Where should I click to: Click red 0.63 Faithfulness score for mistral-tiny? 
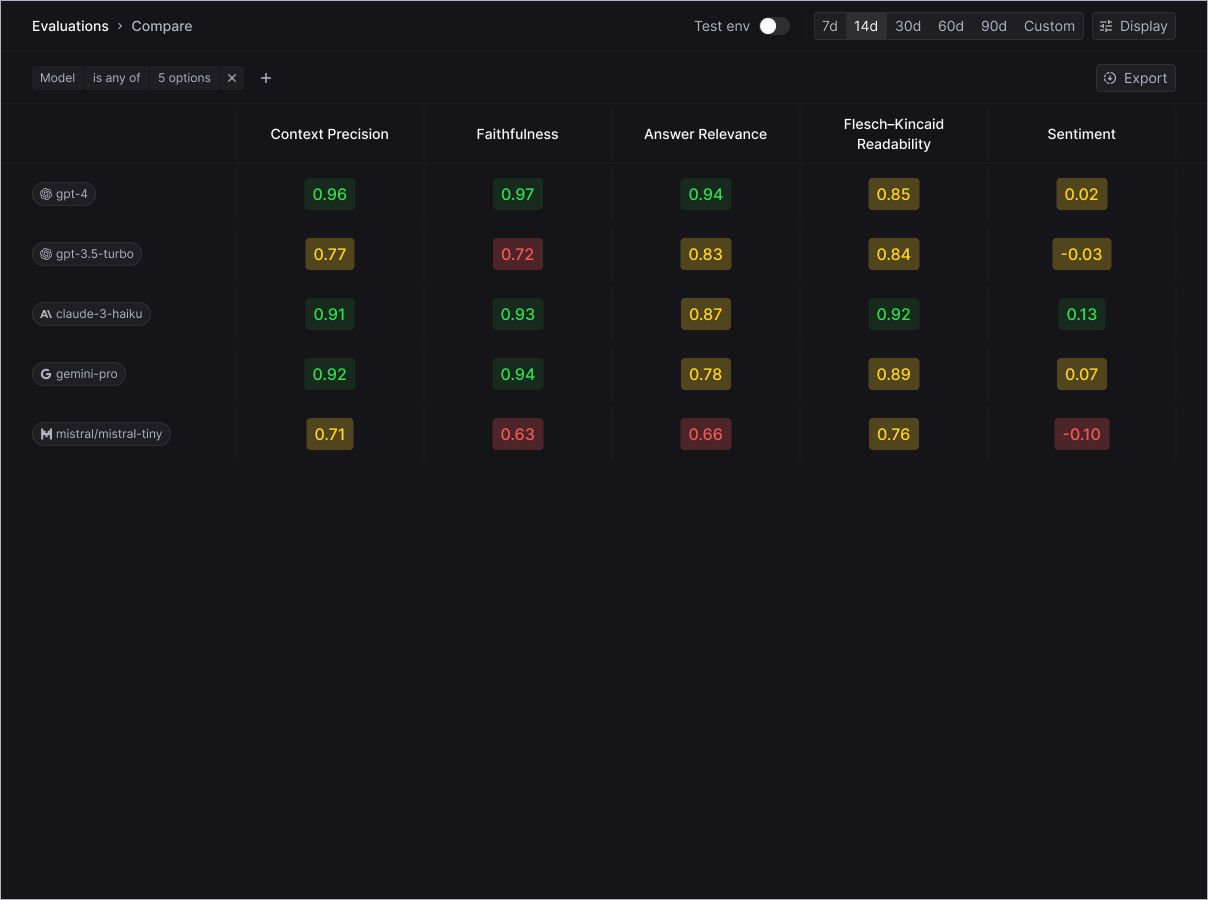[518, 434]
